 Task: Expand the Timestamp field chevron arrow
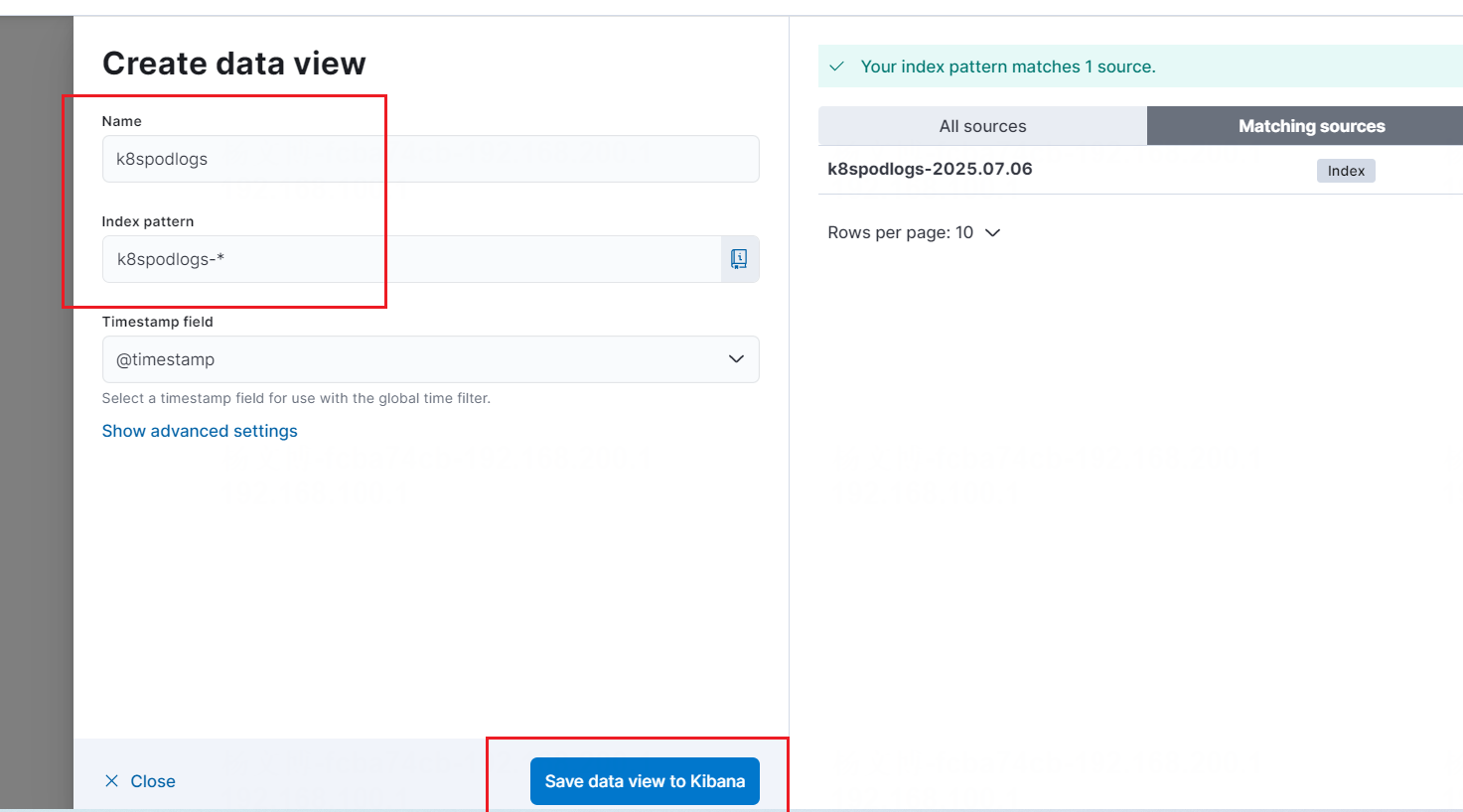pyautogui.click(x=736, y=359)
